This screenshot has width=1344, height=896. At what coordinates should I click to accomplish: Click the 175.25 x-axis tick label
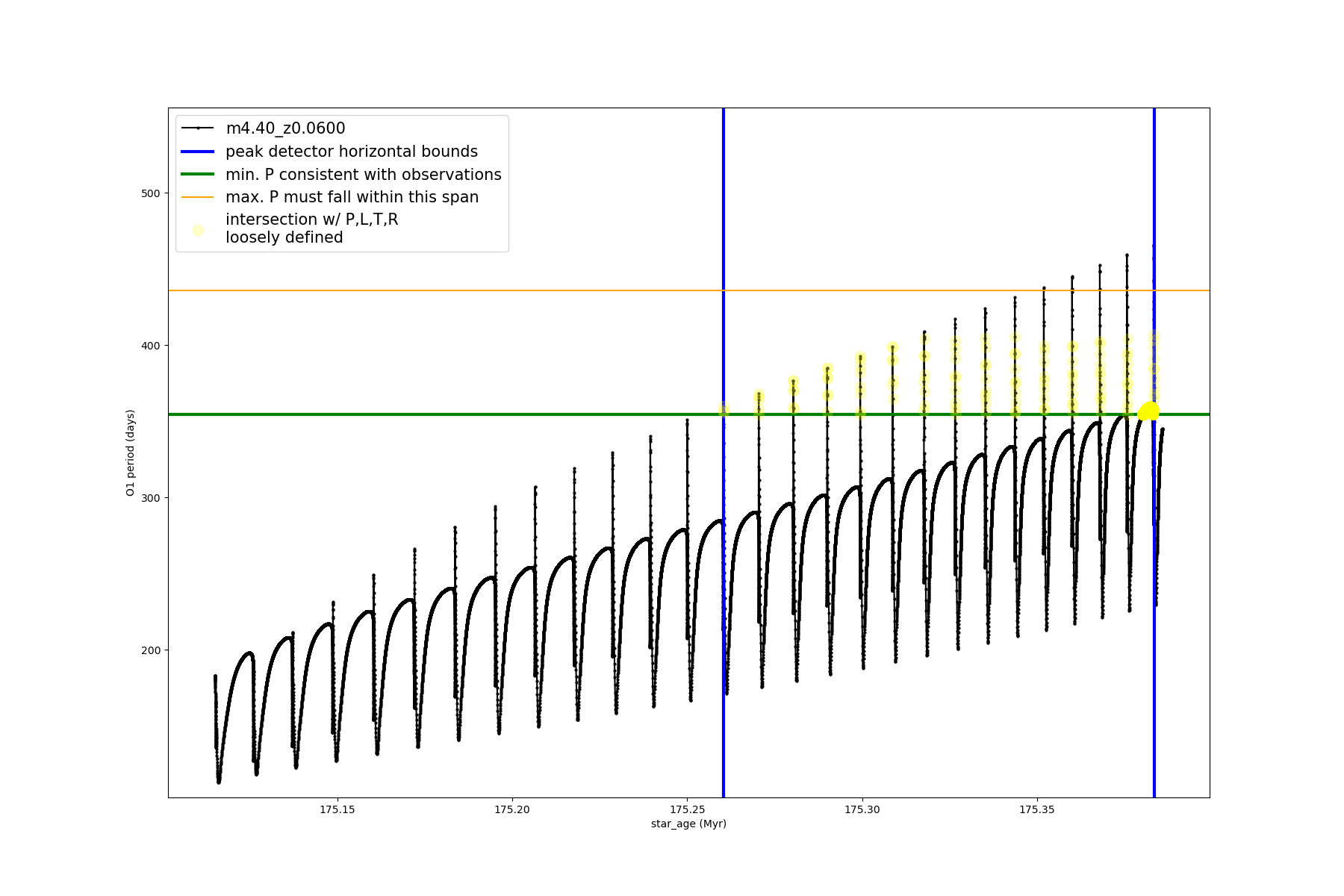pos(687,809)
